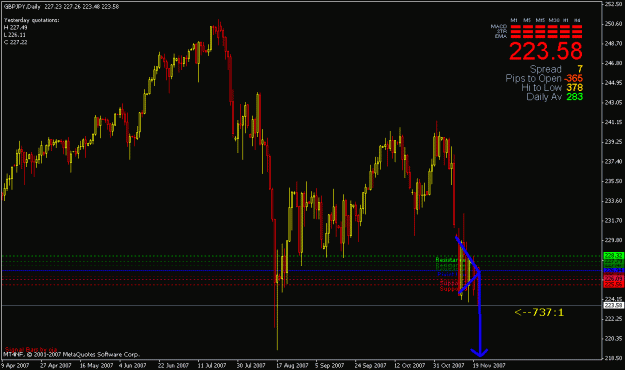Viewport: 625px width, 370px height.
Task: Click the 235.50 price axis label
Action: (613, 181)
